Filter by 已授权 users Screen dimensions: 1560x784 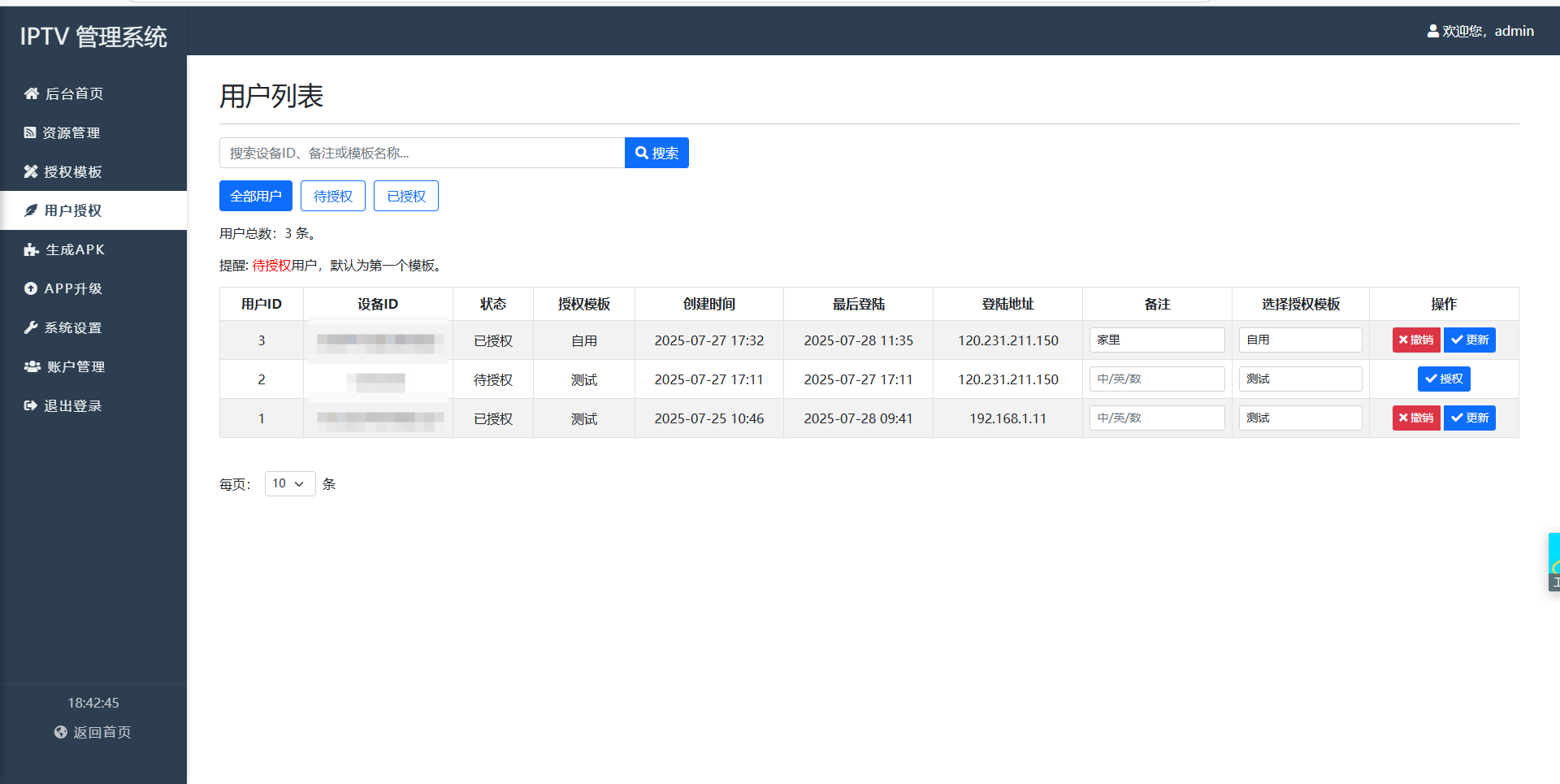[x=406, y=196]
